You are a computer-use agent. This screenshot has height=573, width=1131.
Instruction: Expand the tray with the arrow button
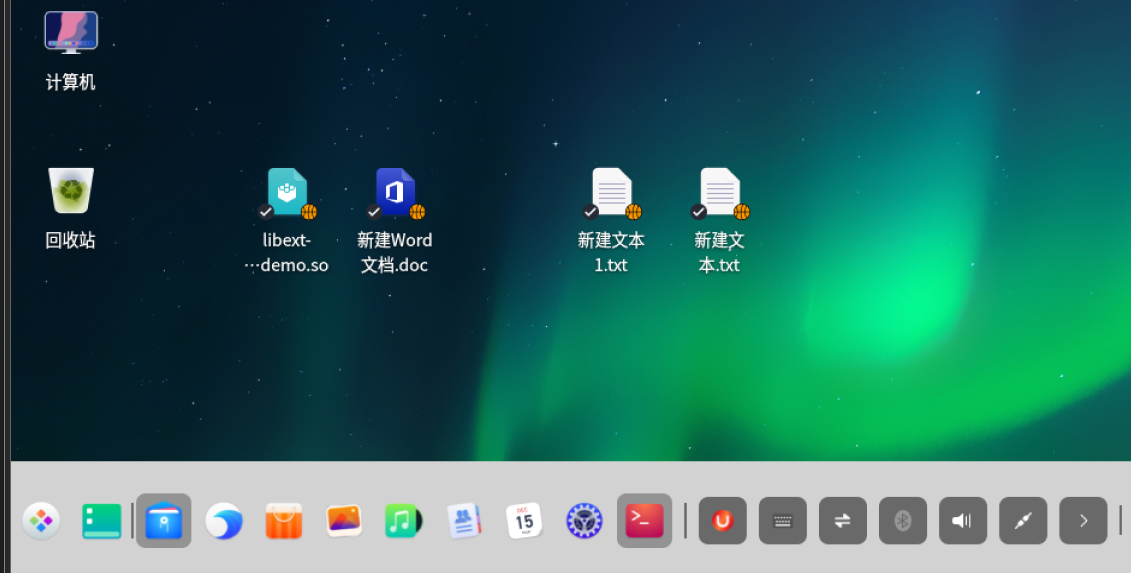(x=1083, y=521)
